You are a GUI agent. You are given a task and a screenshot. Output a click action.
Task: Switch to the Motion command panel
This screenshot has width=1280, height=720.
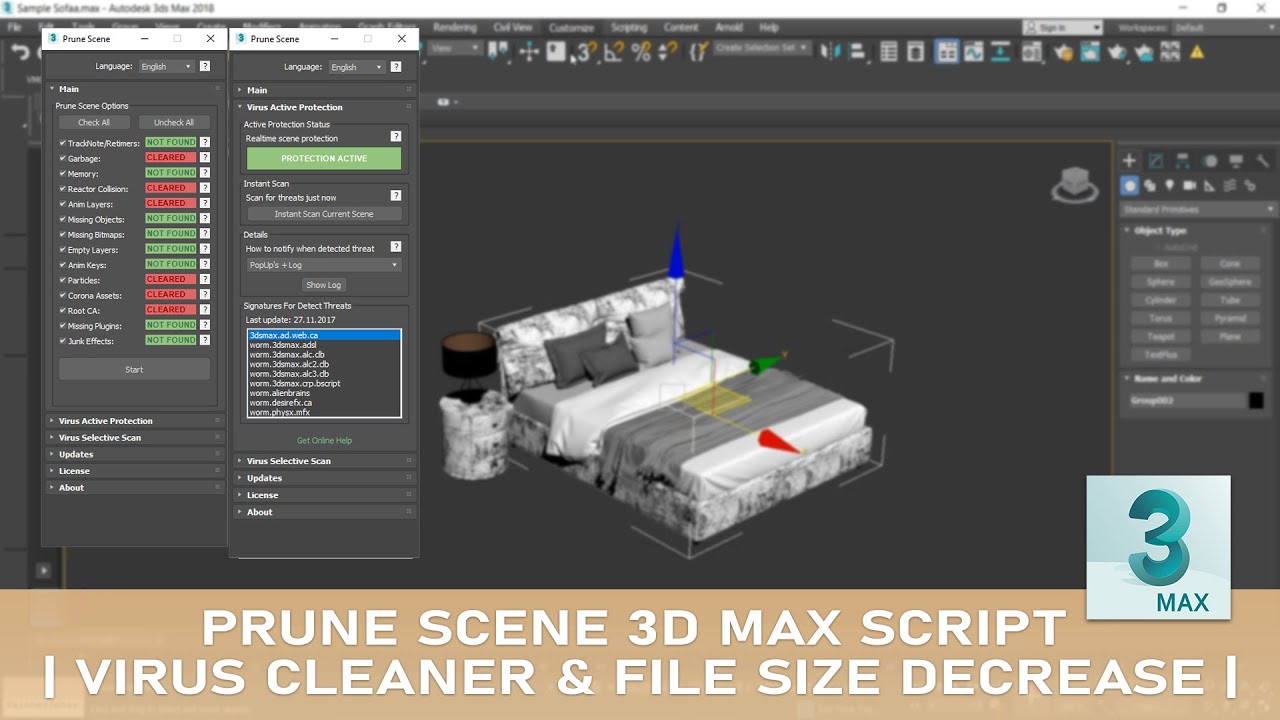pyautogui.click(x=1210, y=160)
